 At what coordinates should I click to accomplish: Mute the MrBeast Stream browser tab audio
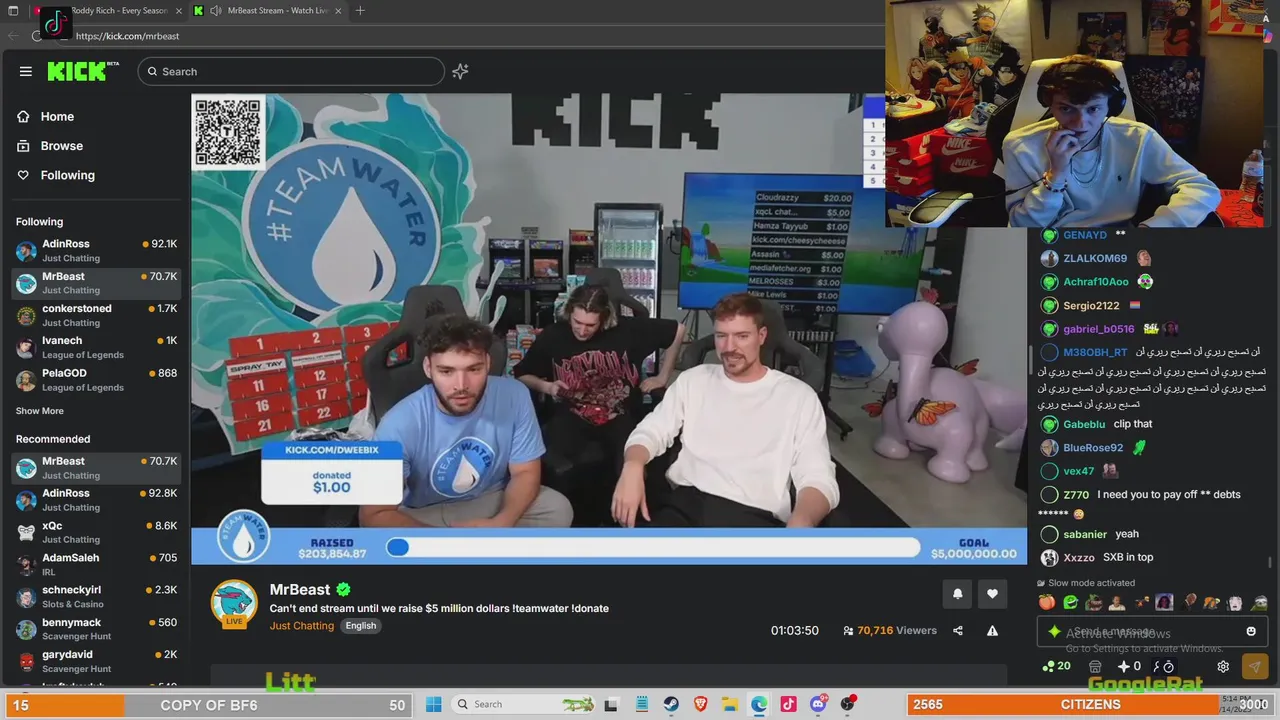(x=215, y=10)
